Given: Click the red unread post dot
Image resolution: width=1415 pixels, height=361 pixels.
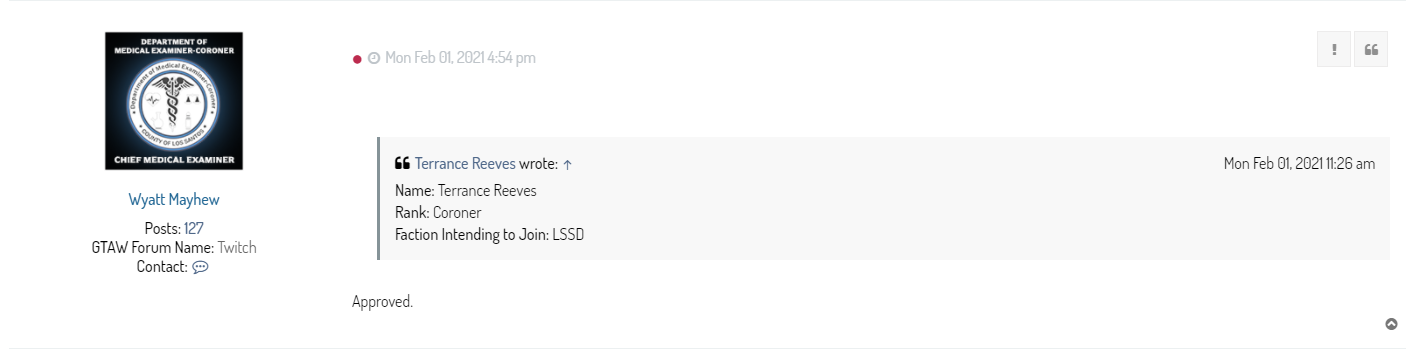Looking at the screenshot, I should coord(357,59).
